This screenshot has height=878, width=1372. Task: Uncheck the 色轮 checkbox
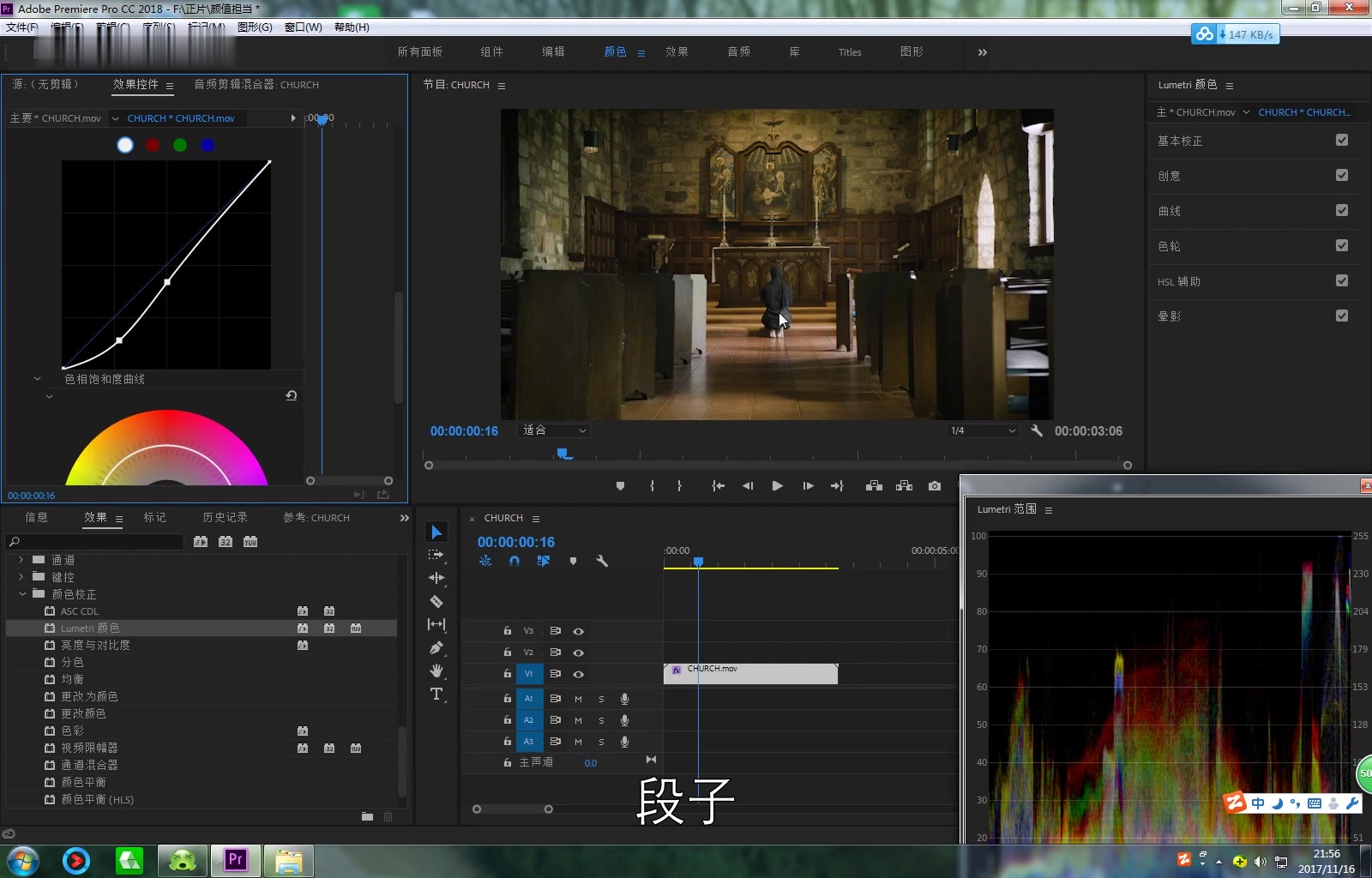pyautogui.click(x=1342, y=245)
